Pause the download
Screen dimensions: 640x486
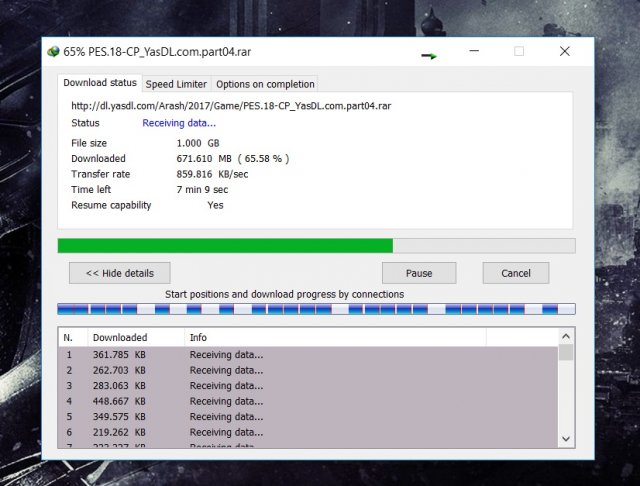pyautogui.click(x=419, y=273)
